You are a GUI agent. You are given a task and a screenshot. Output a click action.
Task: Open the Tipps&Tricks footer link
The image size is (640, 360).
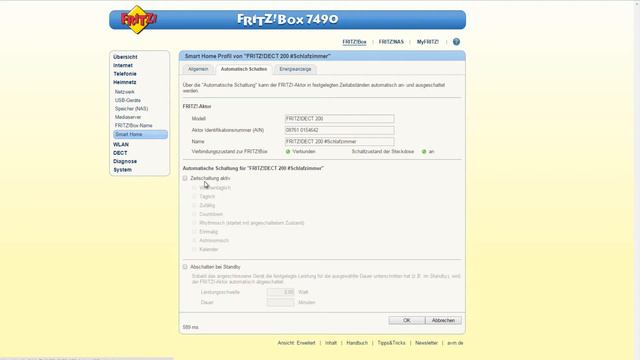pos(391,343)
